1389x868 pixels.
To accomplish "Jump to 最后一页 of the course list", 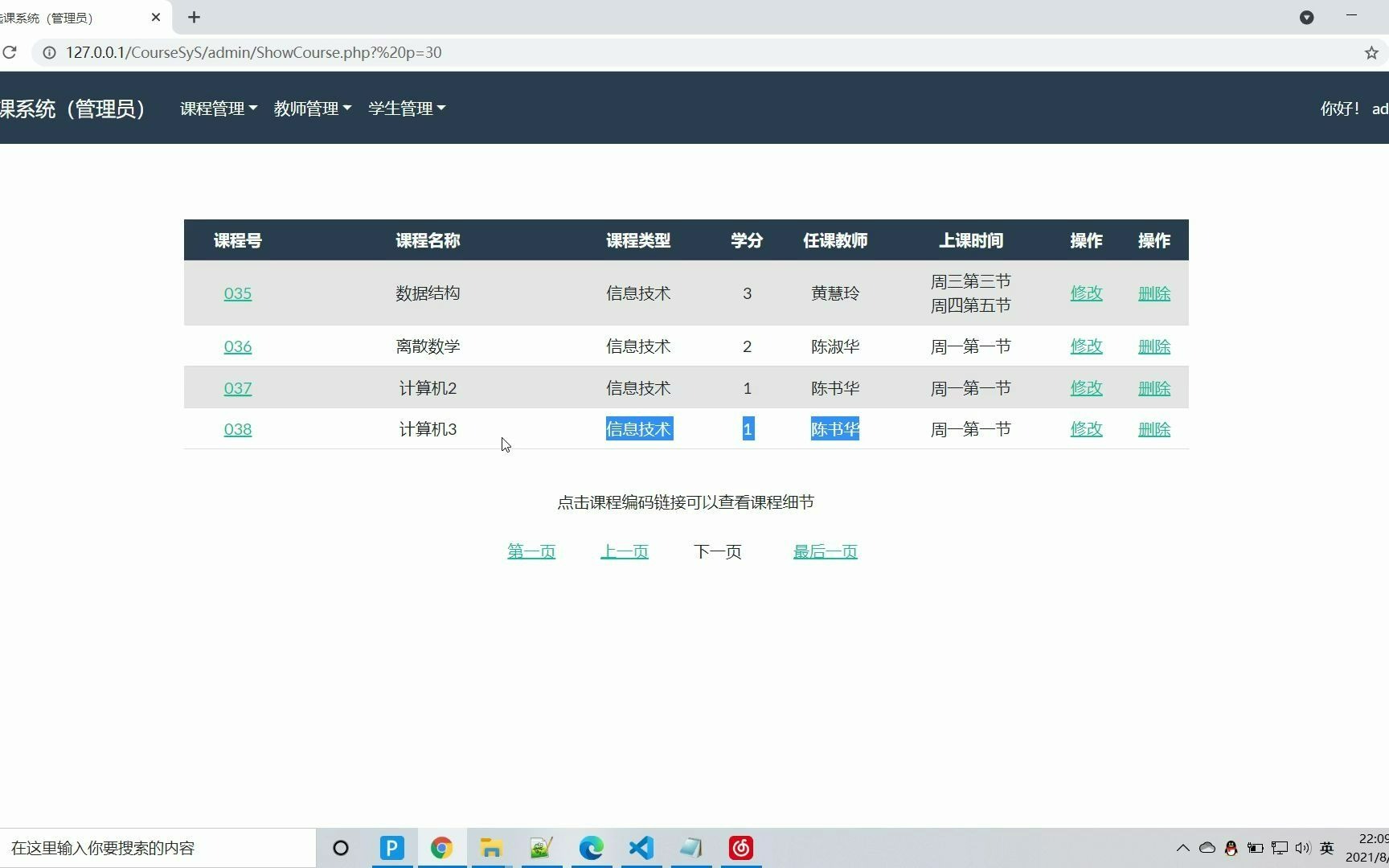I will click(x=826, y=551).
